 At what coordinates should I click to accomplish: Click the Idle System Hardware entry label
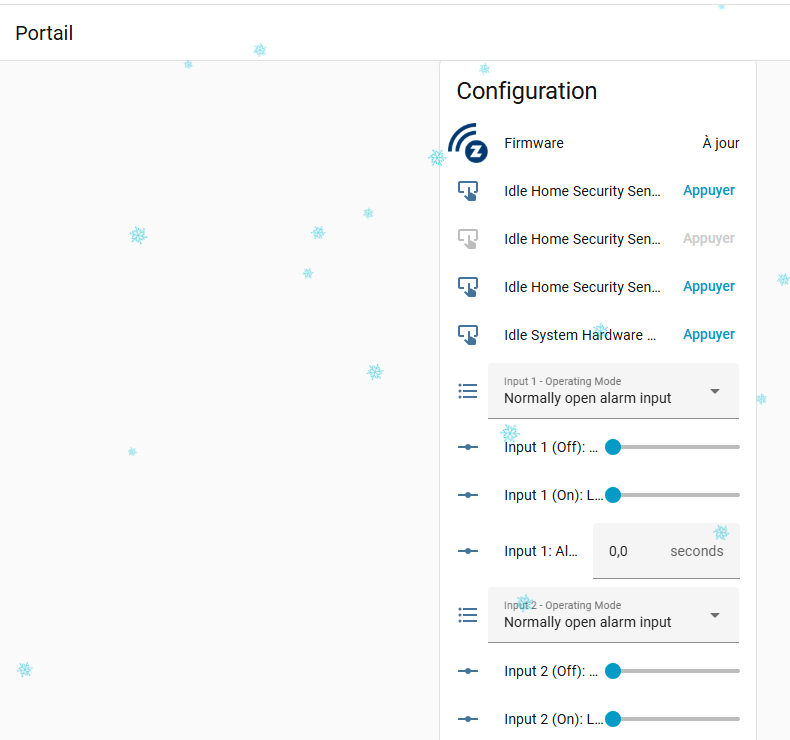point(580,335)
